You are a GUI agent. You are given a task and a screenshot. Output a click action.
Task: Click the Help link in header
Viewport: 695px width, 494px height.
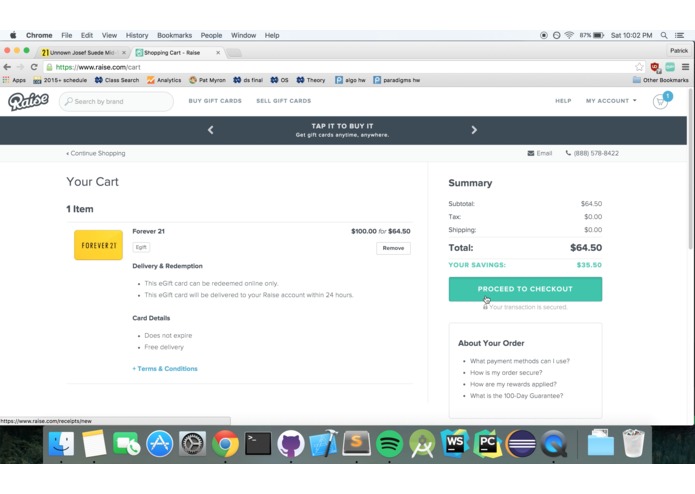(563, 101)
